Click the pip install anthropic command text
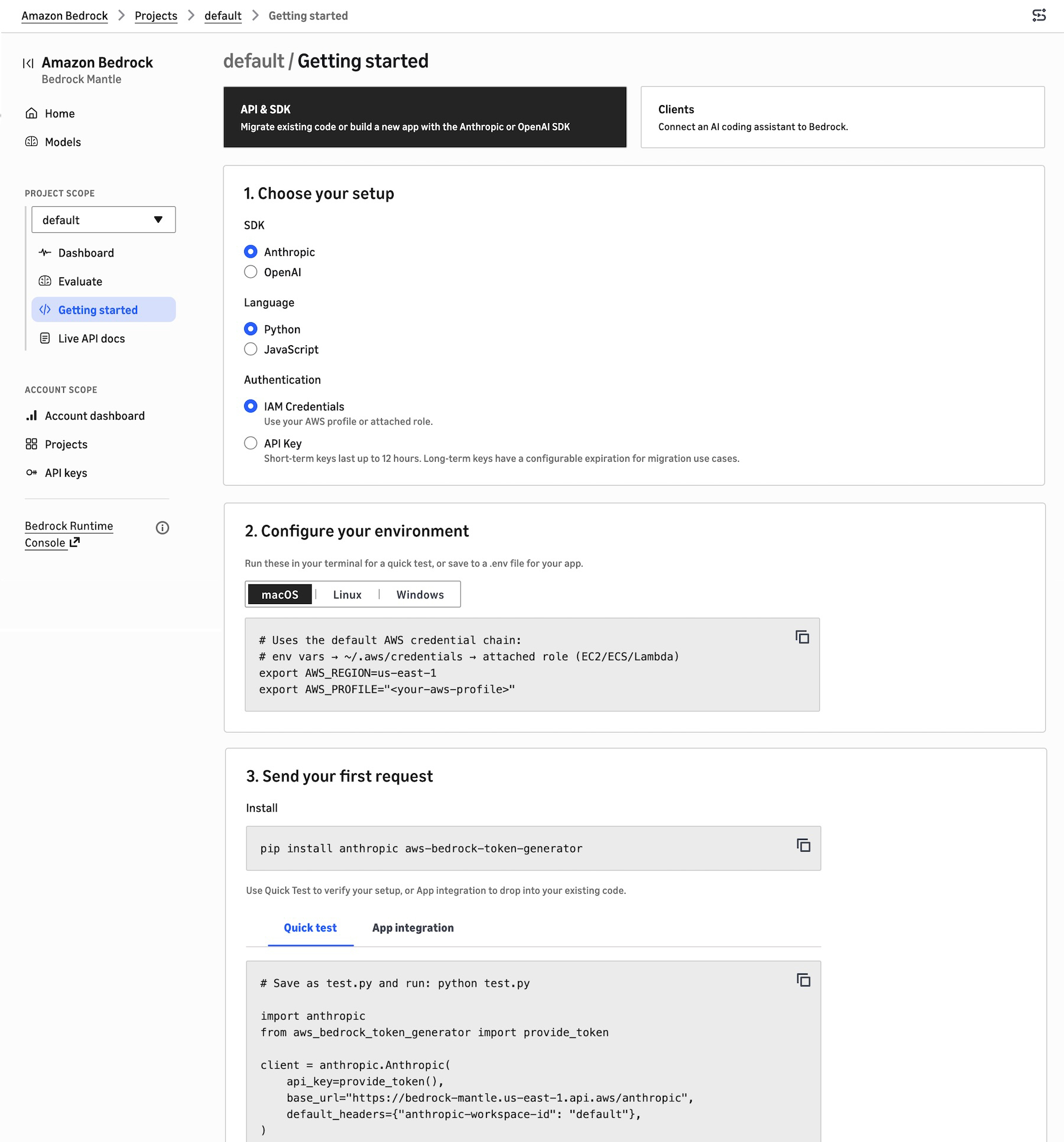Viewport: 1064px width, 1142px height. point(421,849)
